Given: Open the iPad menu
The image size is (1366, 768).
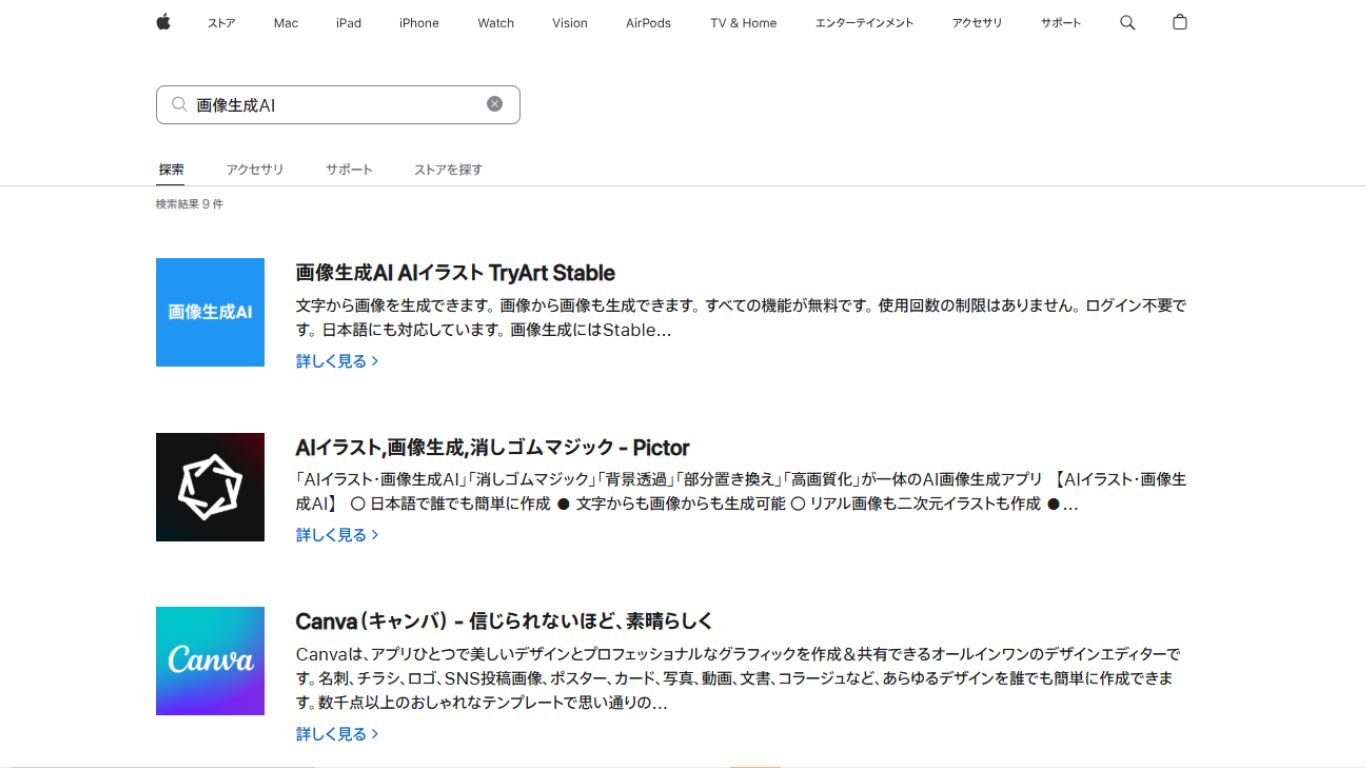Looking at the screenshot, I should coord(349,23).
